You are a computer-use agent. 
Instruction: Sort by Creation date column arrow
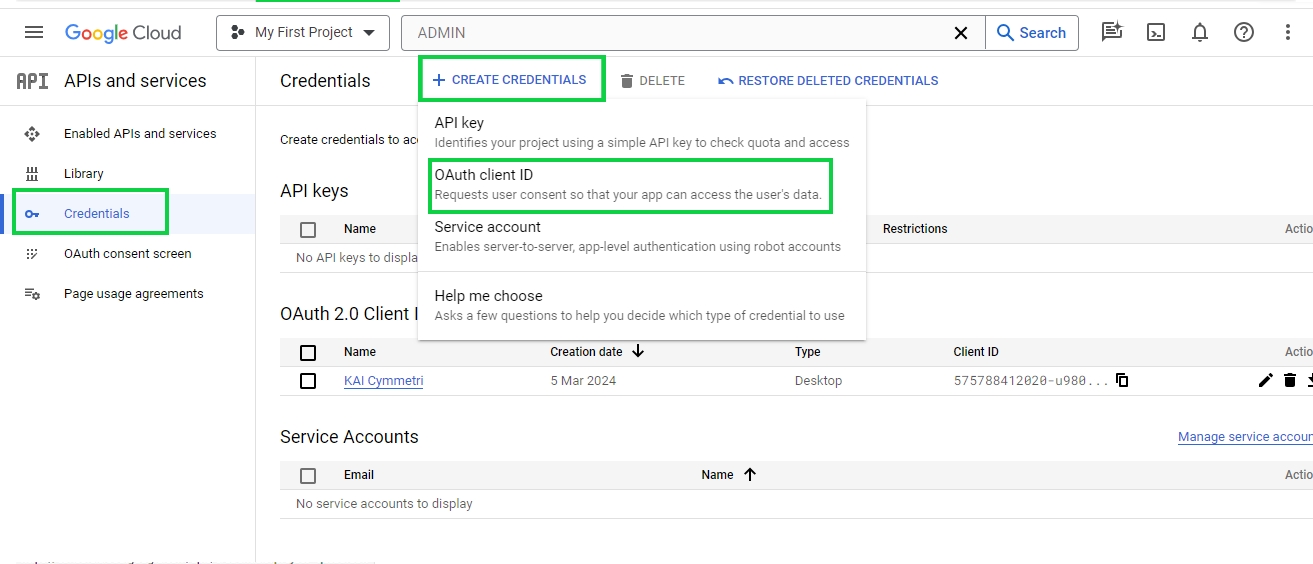638,351
